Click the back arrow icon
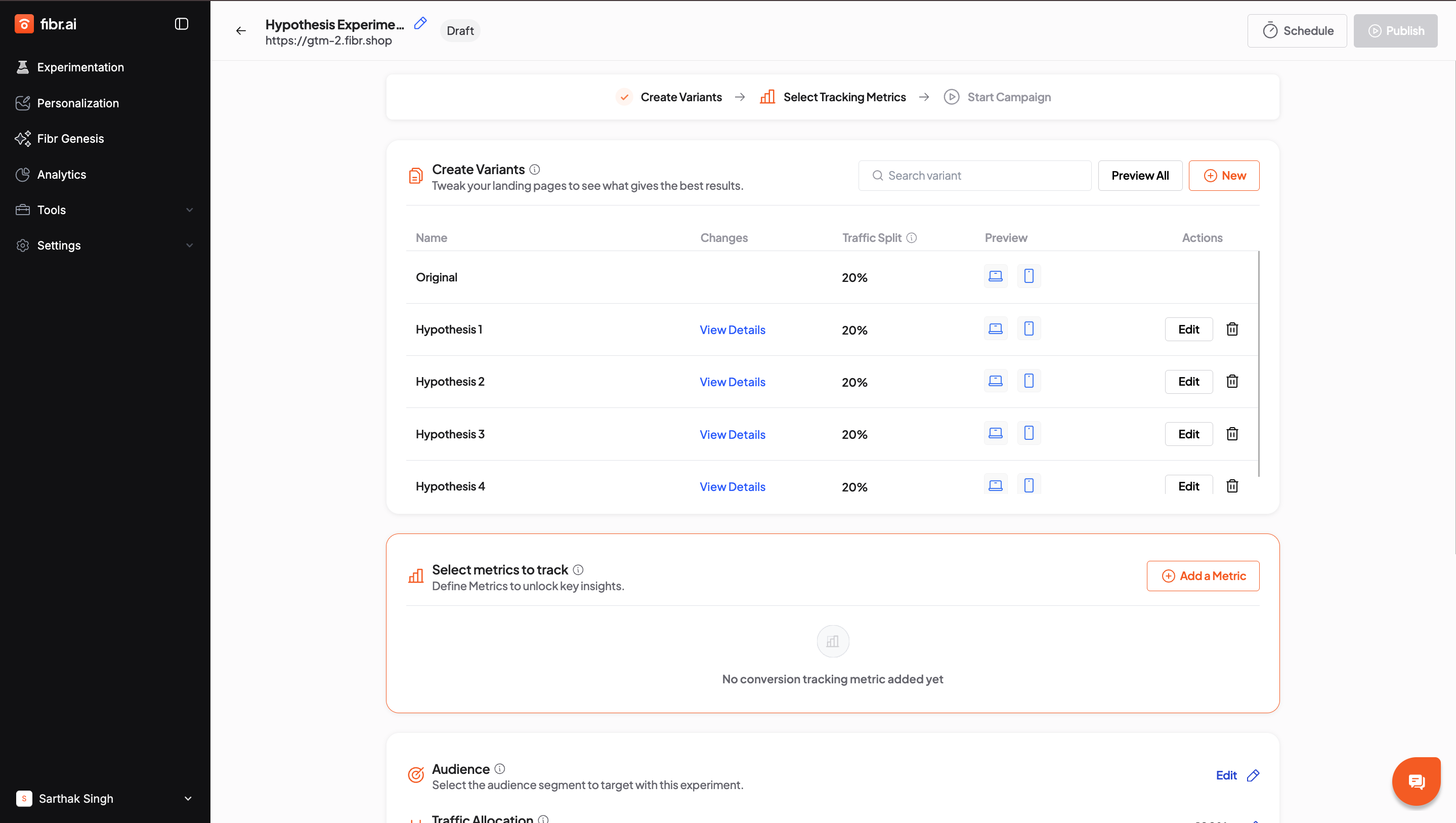Screen dimensions: 1456x823 241,30
